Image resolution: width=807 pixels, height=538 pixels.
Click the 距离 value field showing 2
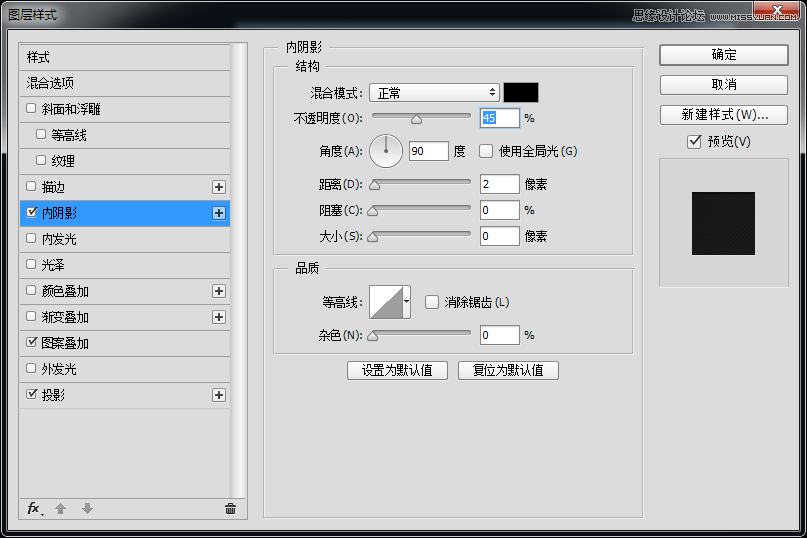click(x=499, y=184)
